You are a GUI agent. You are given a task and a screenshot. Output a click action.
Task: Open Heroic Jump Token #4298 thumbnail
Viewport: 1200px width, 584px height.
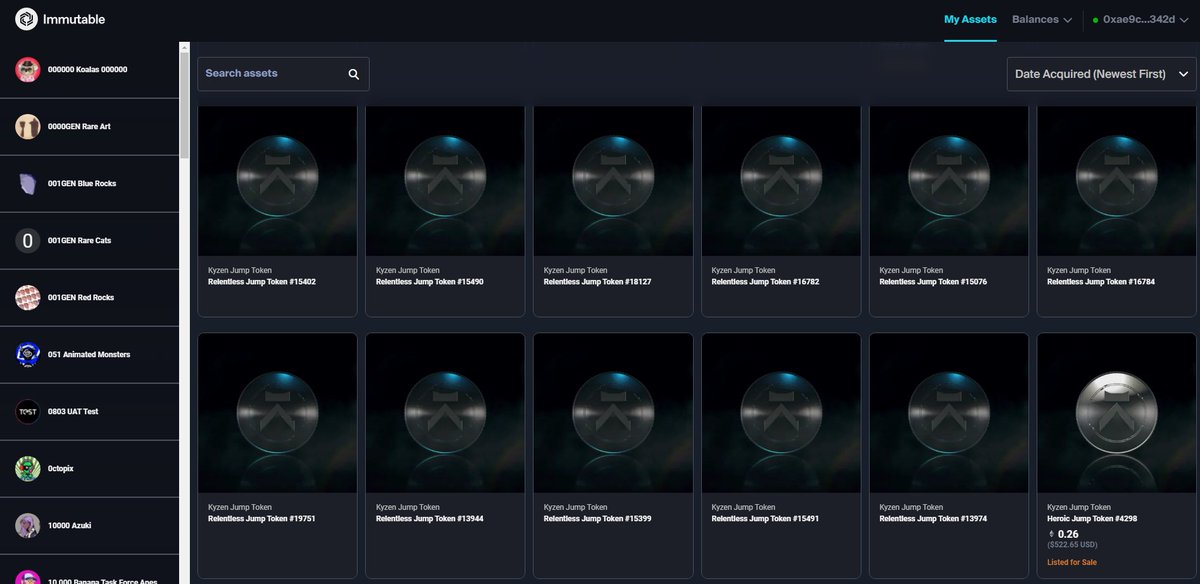[1117, 413]
